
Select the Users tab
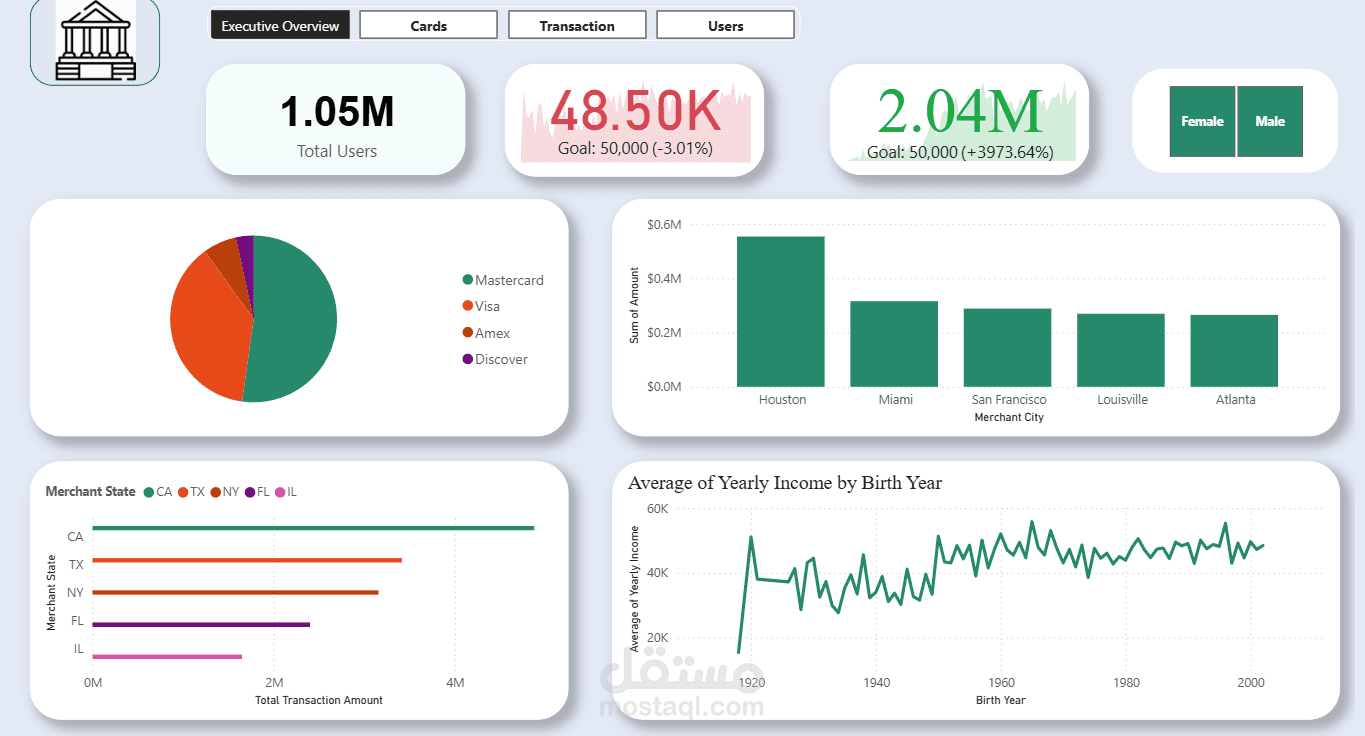(726, 24)
